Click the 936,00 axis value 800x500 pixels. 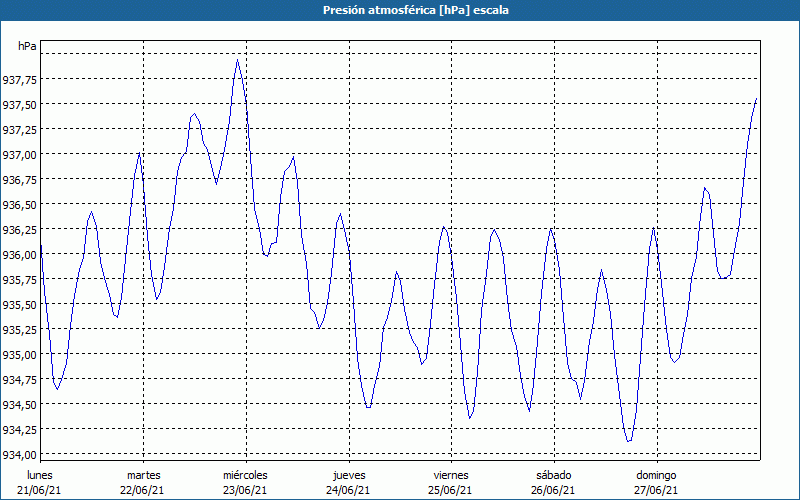pyautogui.click(x=19, y=254)
